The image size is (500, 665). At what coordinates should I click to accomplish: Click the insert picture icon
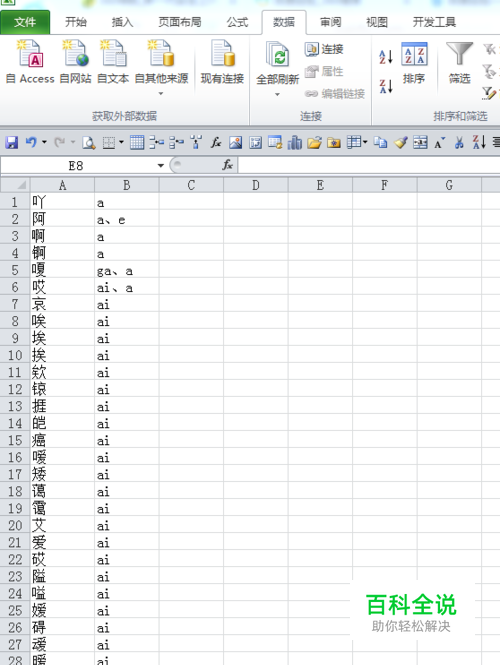235,142
